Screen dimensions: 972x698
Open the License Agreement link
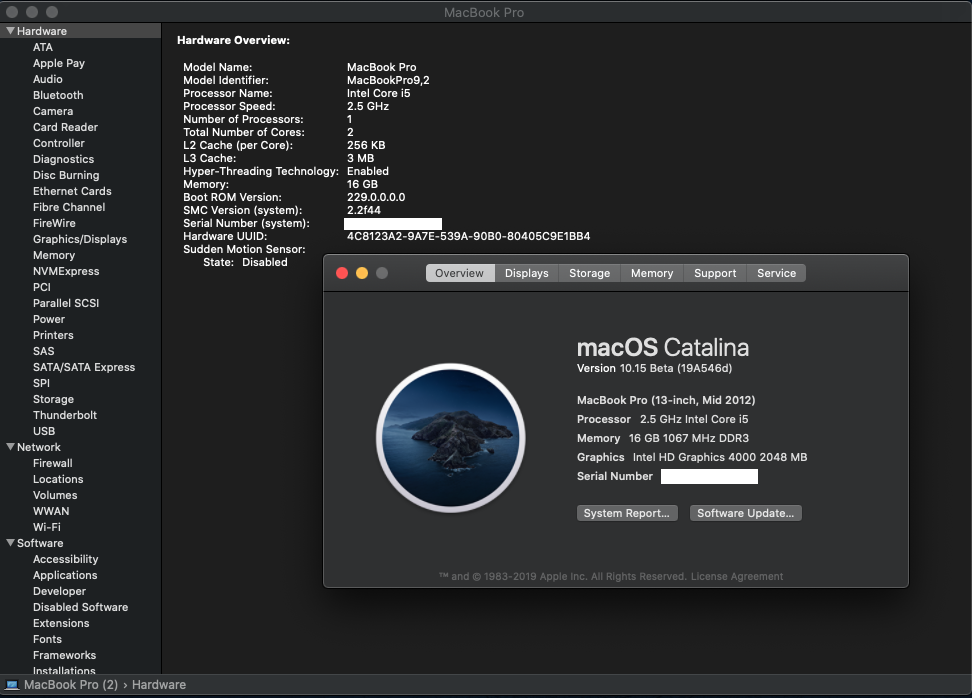click(737, 577)
